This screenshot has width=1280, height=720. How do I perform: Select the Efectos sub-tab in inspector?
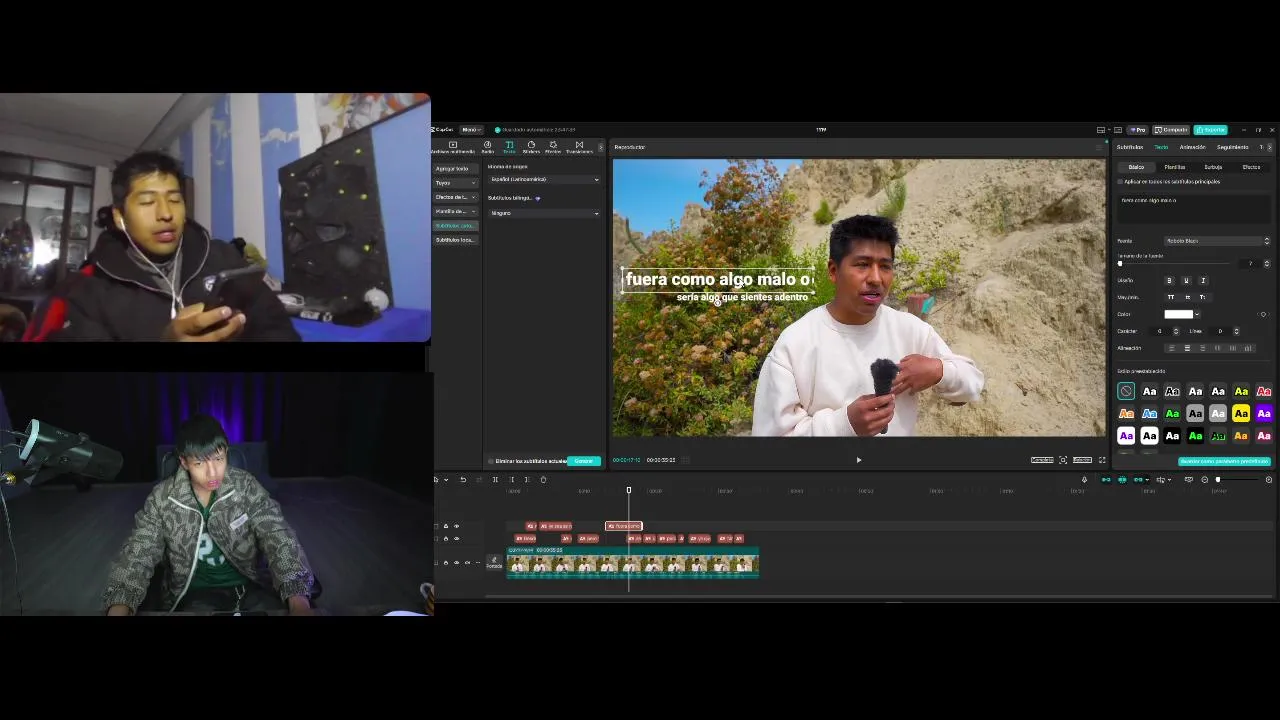(1251, 167)
